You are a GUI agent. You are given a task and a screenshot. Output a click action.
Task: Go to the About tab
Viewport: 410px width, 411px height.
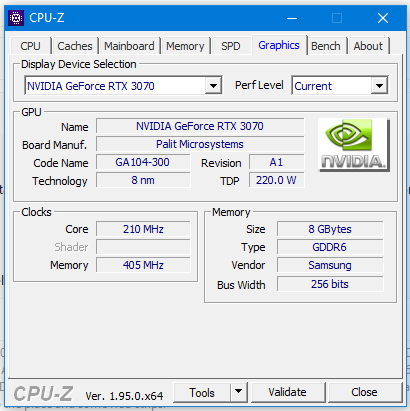[368, 46]
